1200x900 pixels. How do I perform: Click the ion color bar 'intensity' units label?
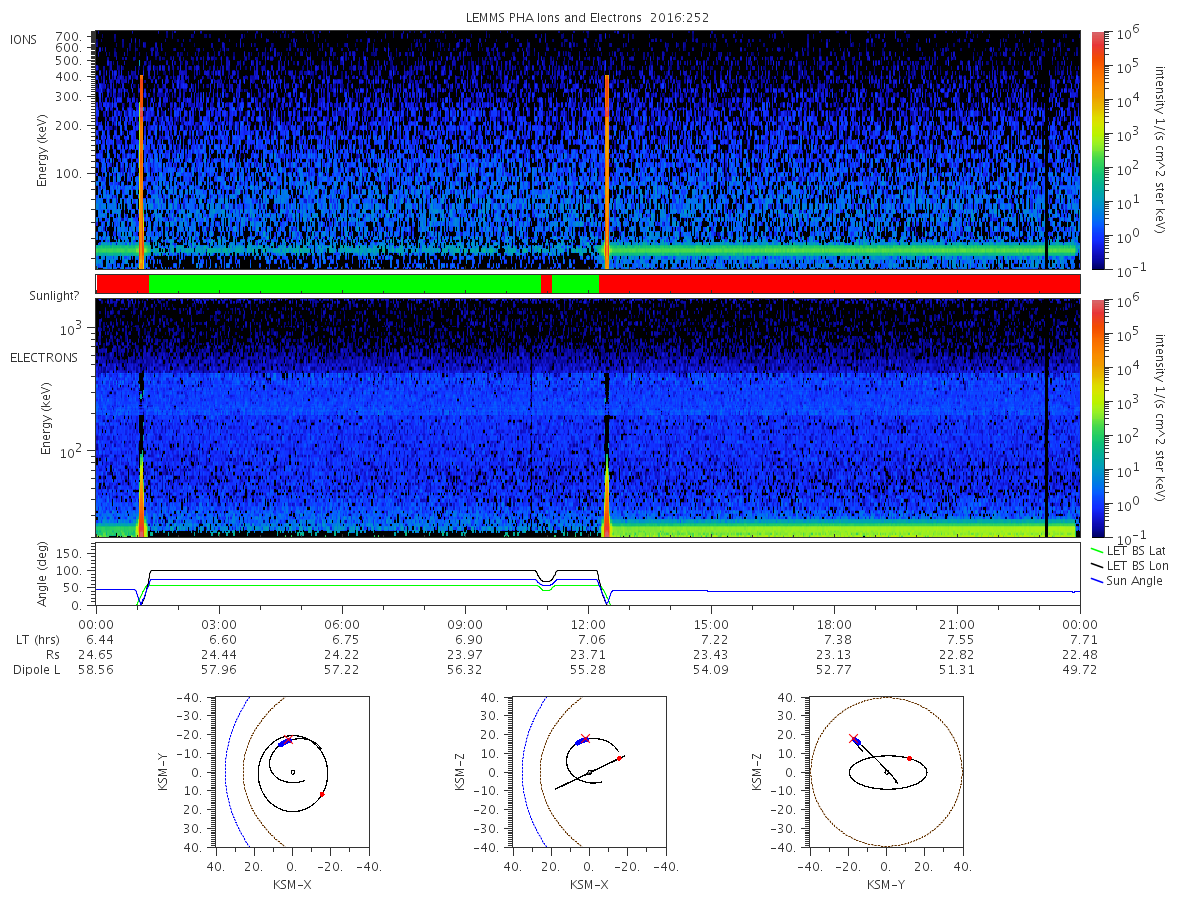point(1160,150)
